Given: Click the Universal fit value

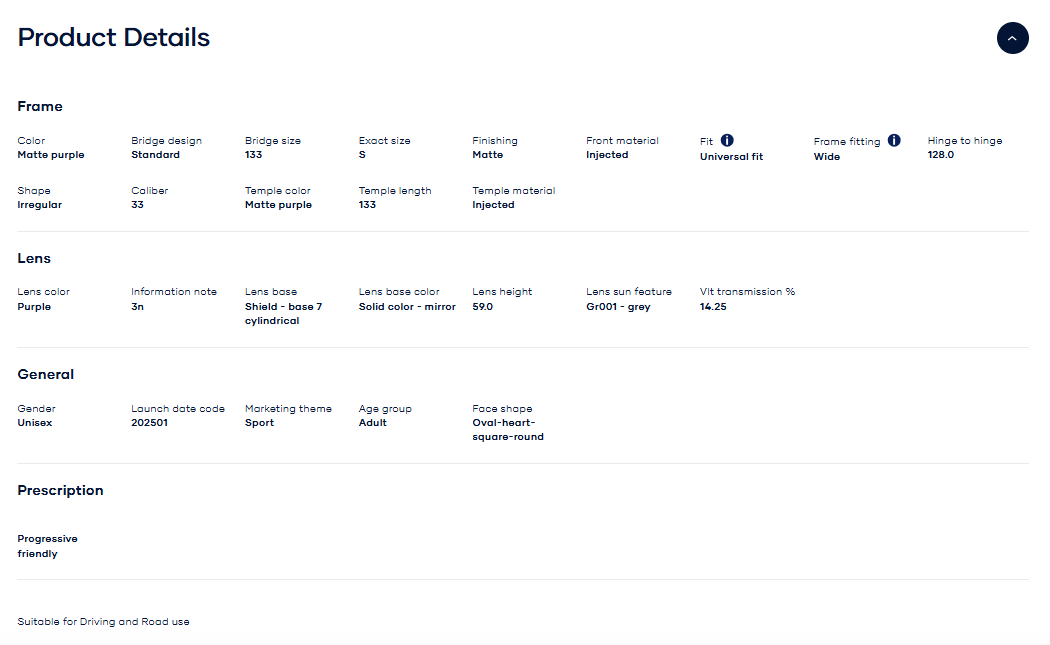Looking at the screenshot, I should [x=731, y=157].
